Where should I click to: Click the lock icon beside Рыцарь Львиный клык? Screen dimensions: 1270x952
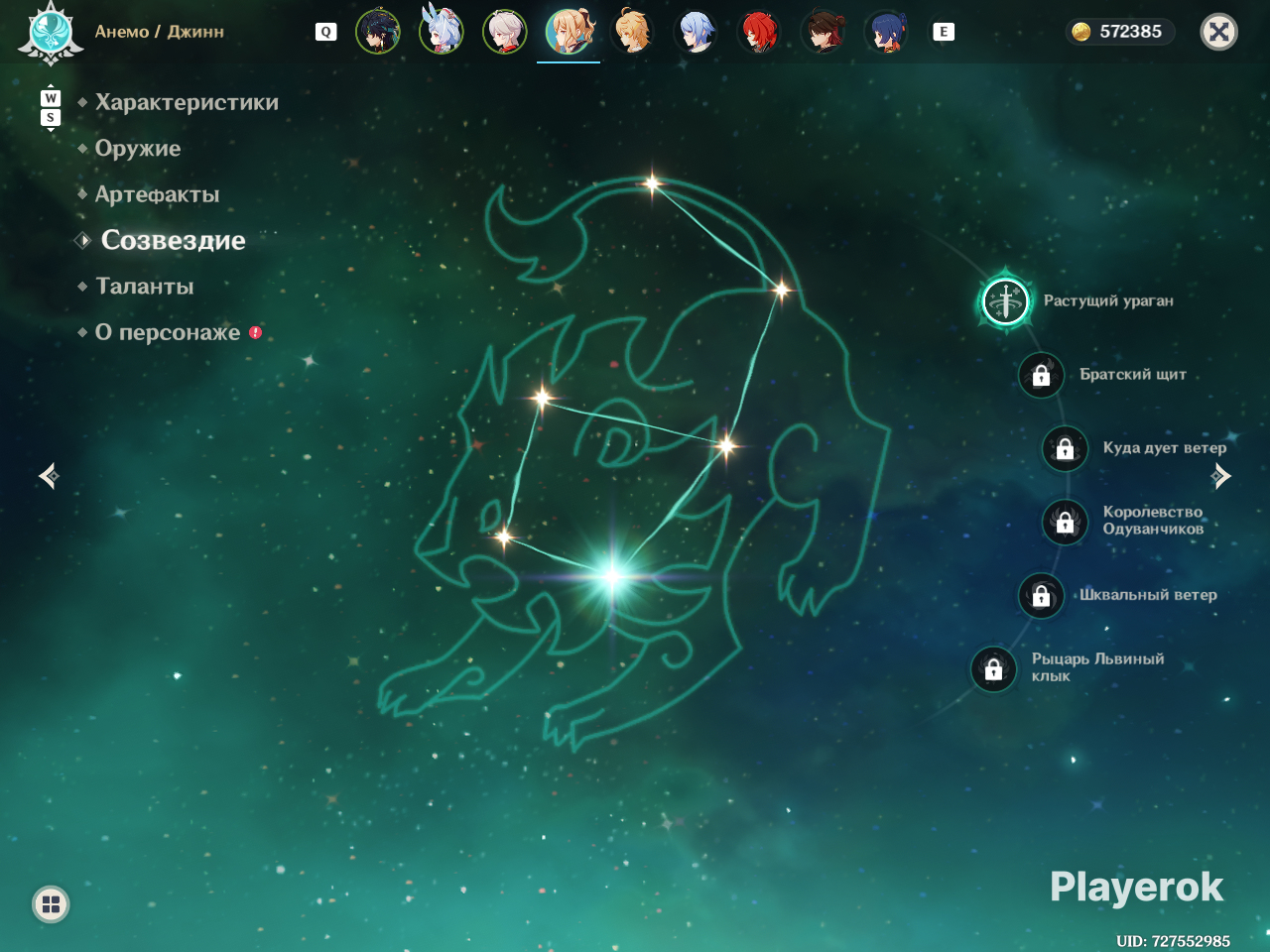(x=993, y=668)
